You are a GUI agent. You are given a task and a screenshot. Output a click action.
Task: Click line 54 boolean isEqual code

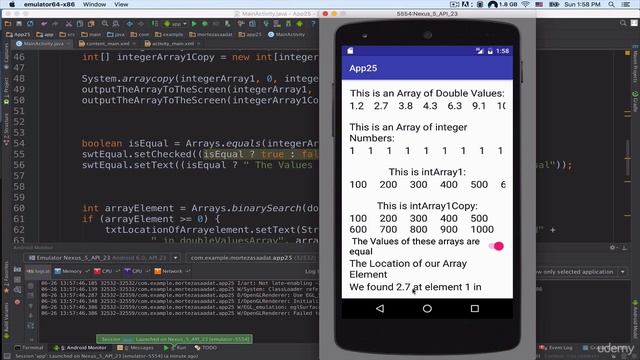click(x=200, y=143)
